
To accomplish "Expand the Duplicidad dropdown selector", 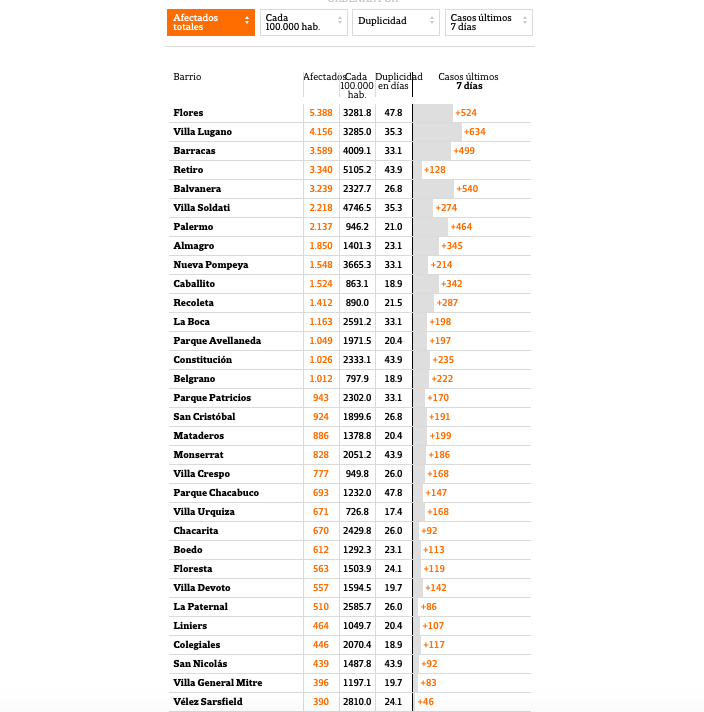I will coord(395,21).
